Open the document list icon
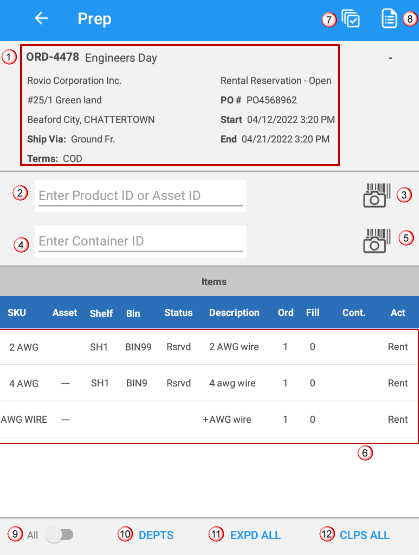 point(389,18)
